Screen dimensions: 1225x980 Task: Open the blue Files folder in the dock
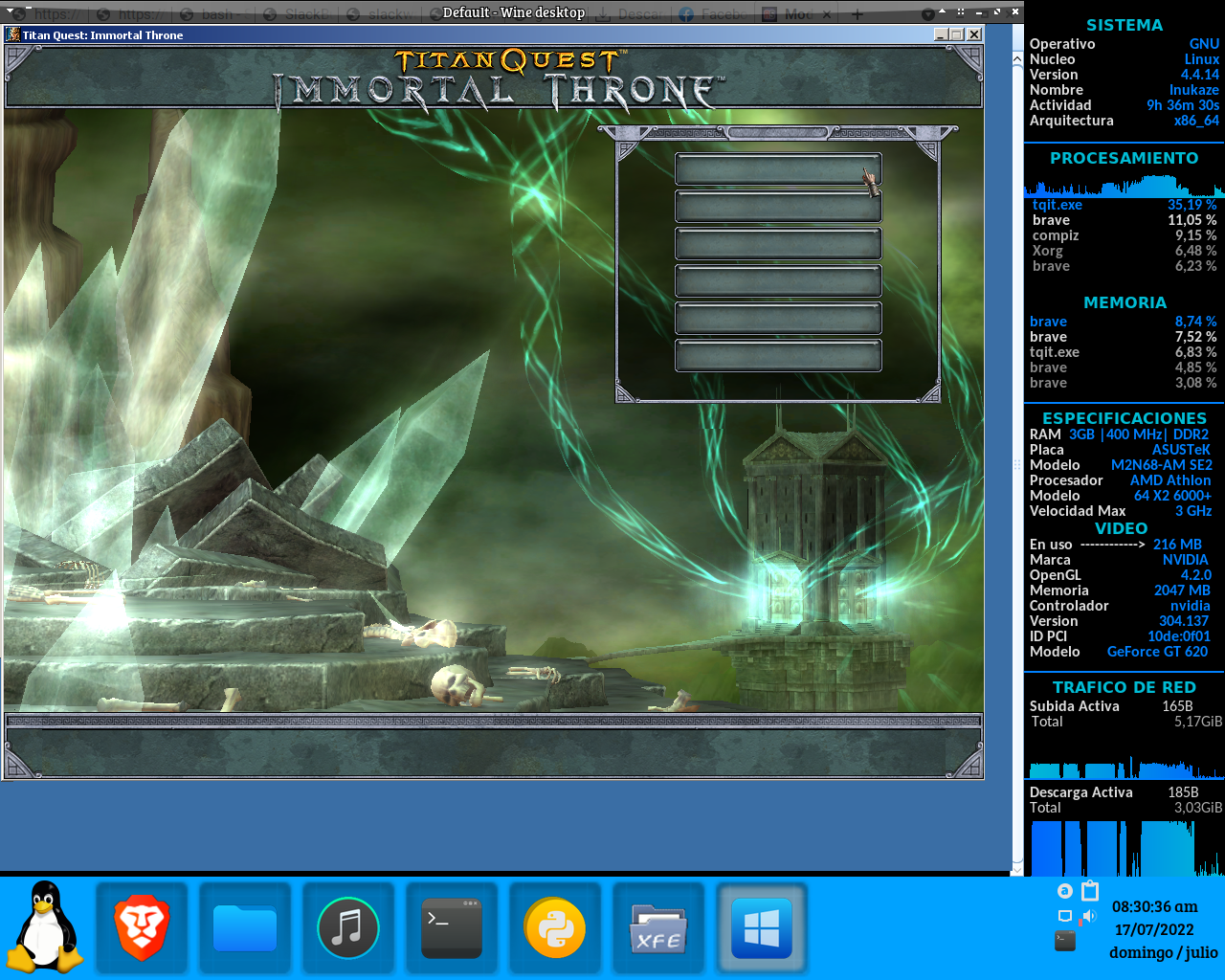245,928
